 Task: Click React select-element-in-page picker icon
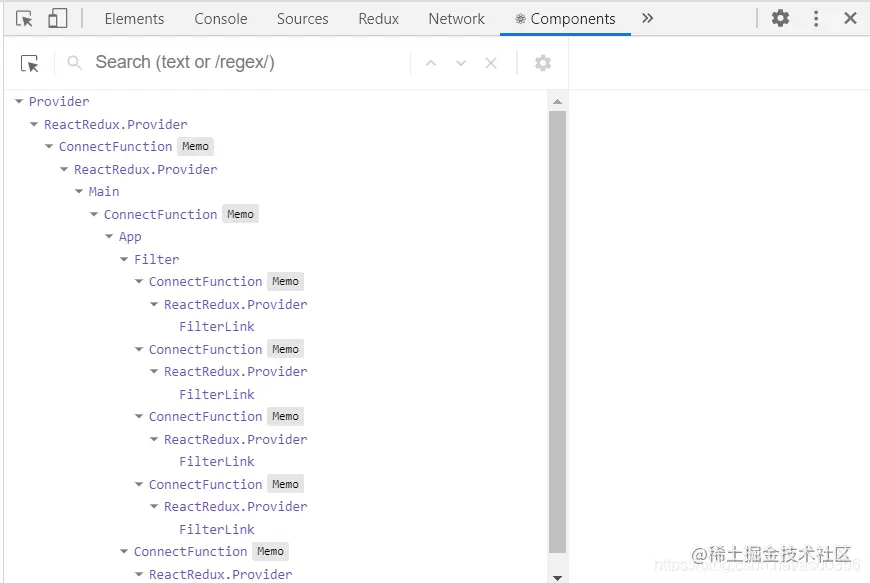(29, 63)
